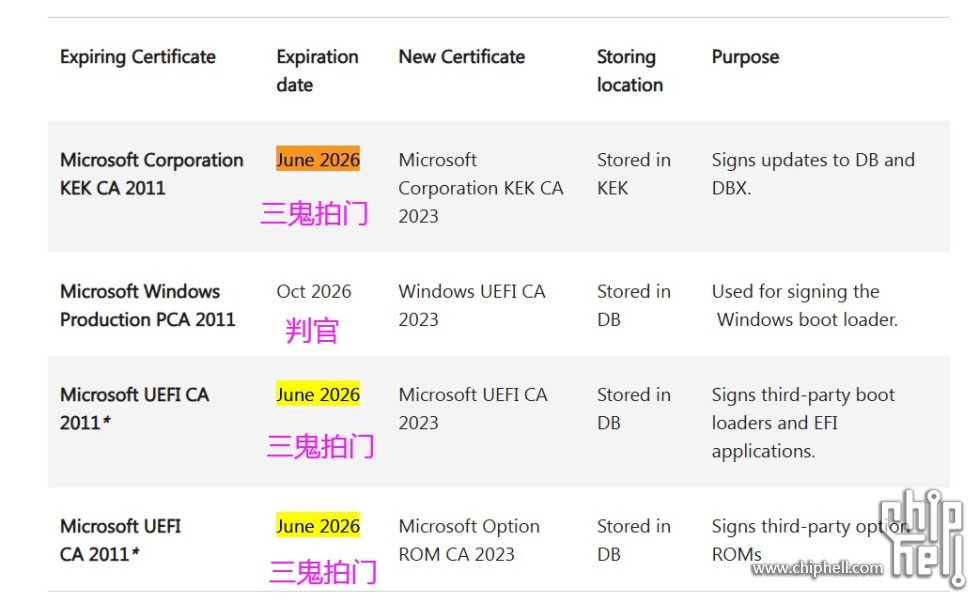The image size is (979, 603).
Task: Click the Expiration date column header
Action: pyautogui.click(x=317, y=71)
